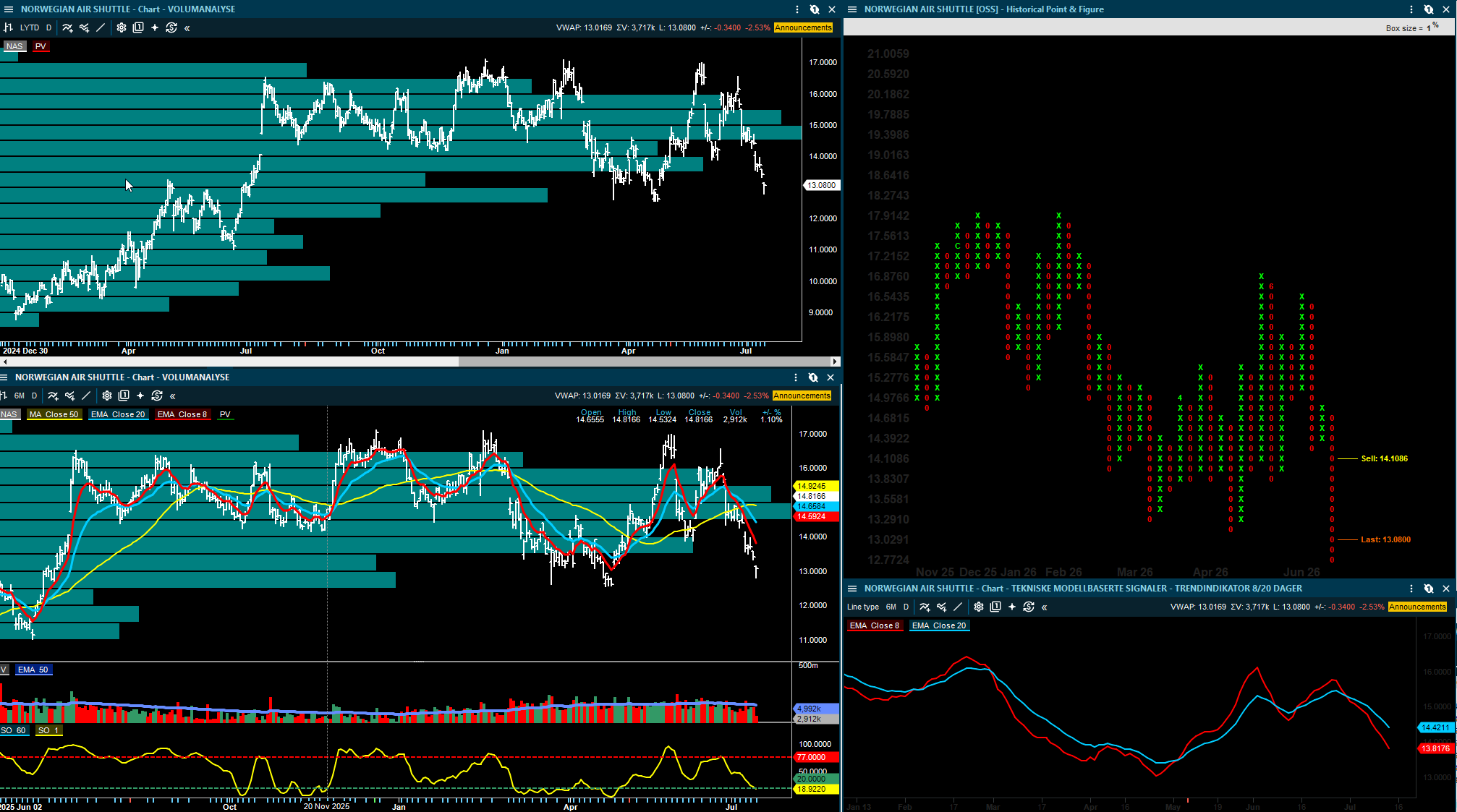Toggle PV legend in top chart
Viewport: 1457px width, 812px height.
click(41, 46)
